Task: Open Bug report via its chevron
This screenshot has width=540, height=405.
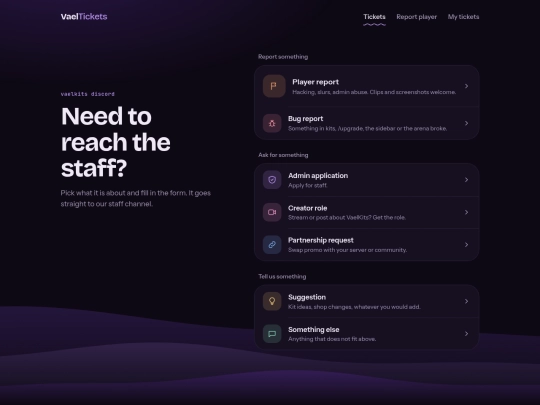Action: (466, 123)
